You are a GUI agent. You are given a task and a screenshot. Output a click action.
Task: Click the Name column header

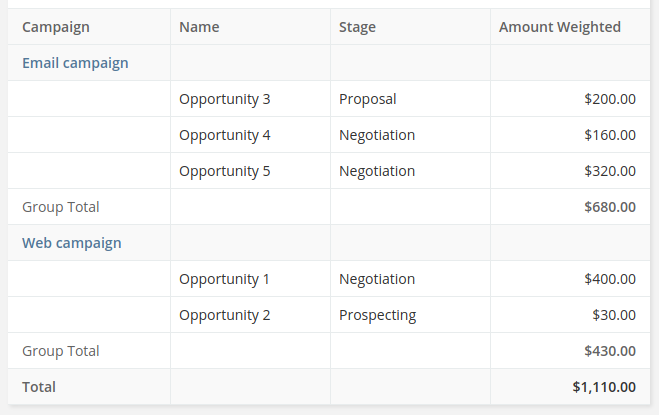199,27
